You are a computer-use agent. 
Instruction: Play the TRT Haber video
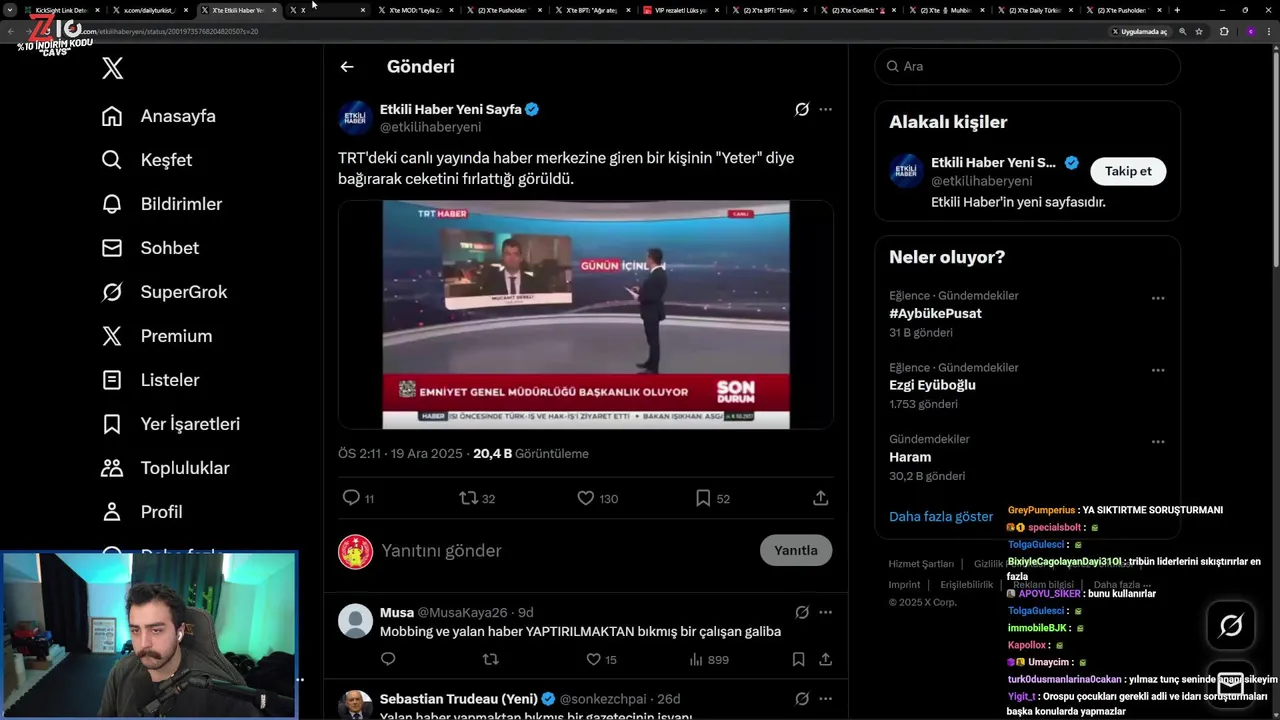pos(586,314)
